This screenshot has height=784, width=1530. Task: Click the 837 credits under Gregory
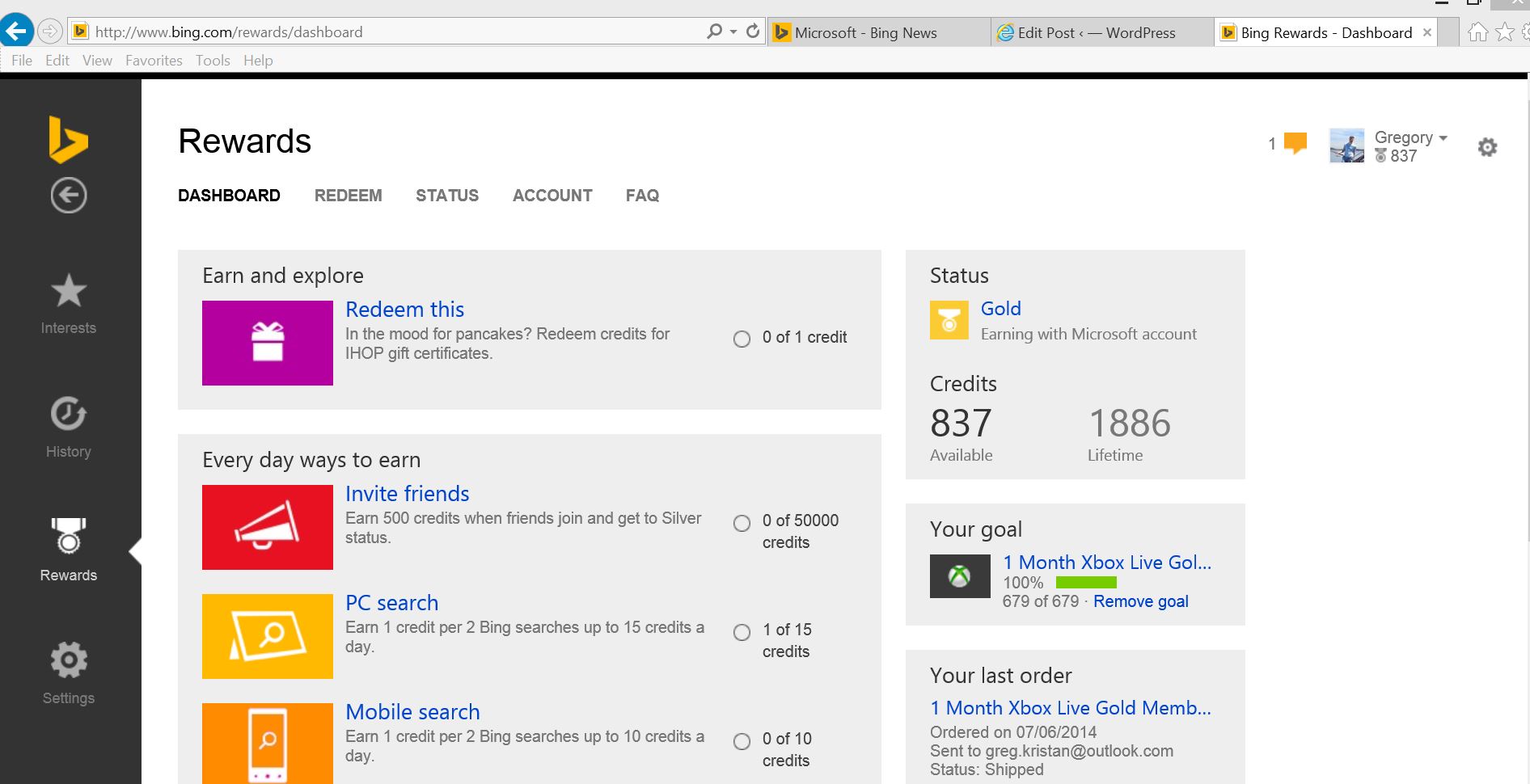coord(1403,156)
